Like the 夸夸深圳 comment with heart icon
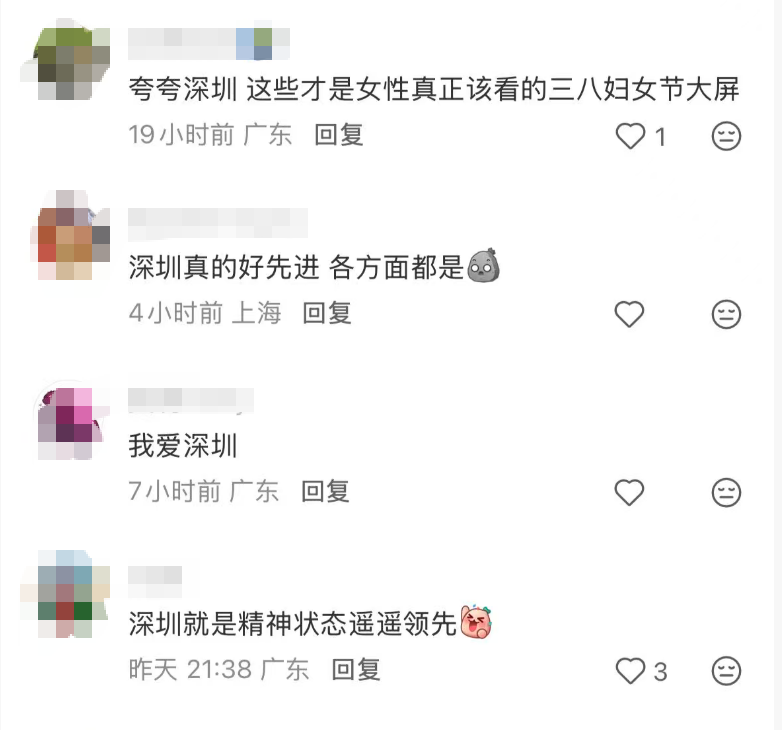The width and height of the screenshot is (782, 730). point(630,136)
